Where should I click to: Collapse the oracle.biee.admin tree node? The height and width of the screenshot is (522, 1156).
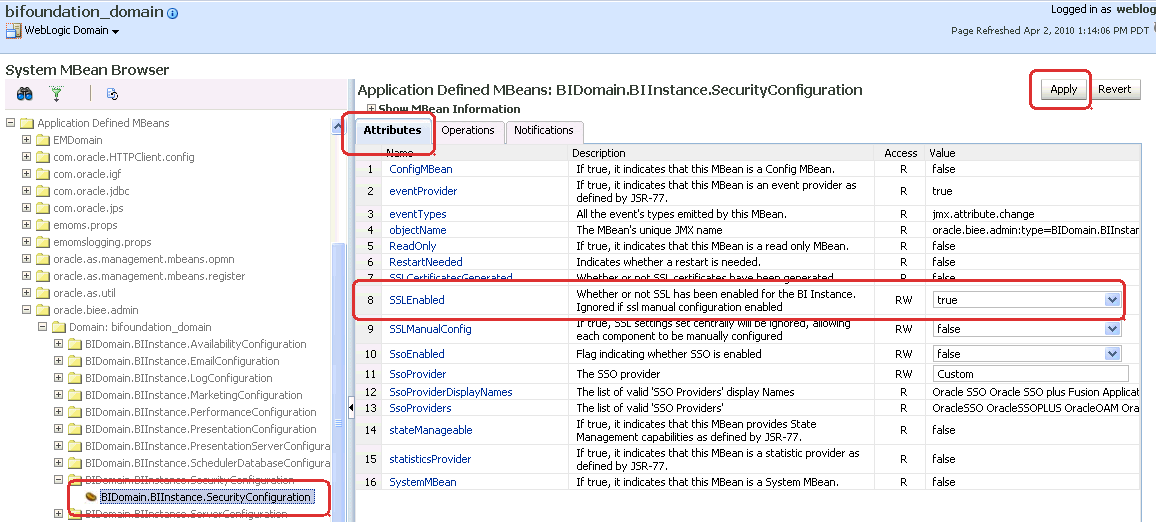(27, 310)
